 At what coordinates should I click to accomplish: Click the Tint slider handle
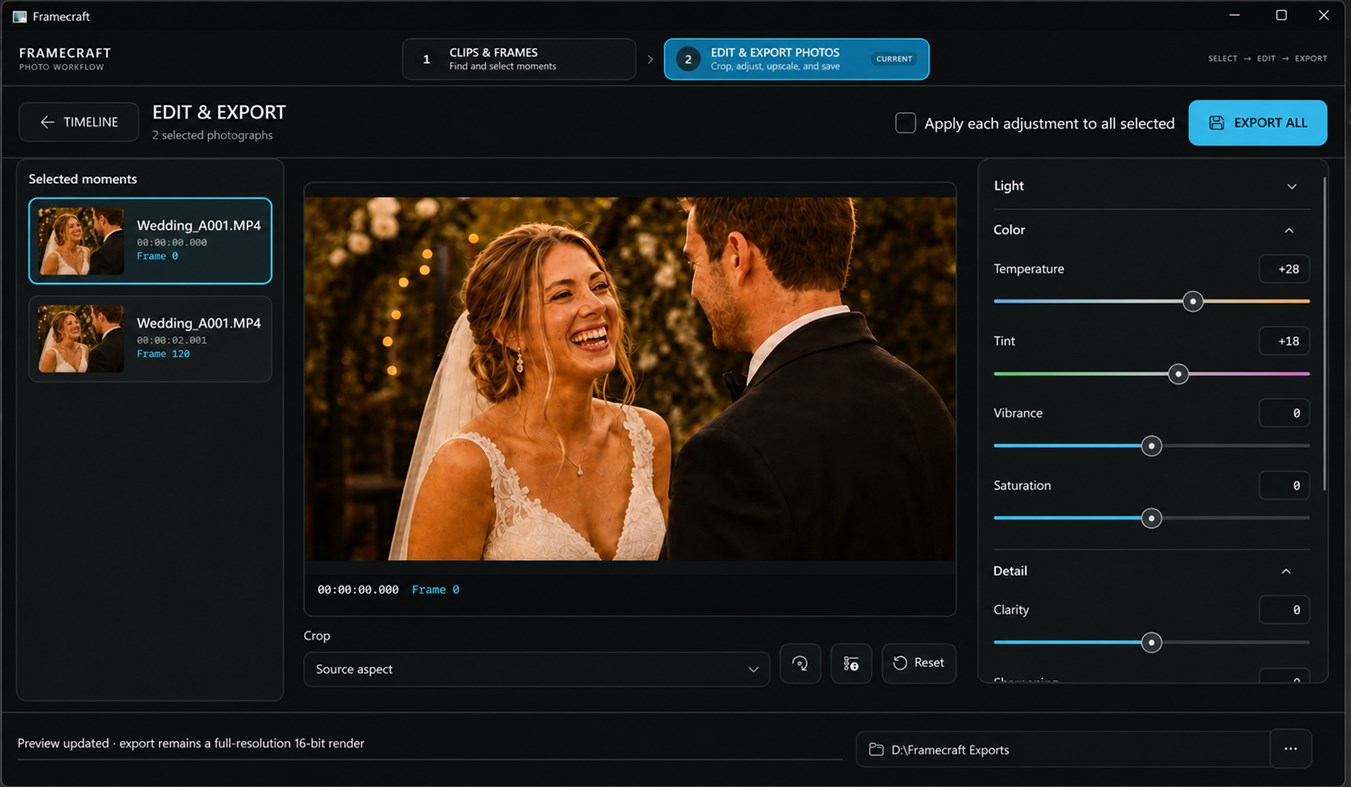click(x=1179, y=374)
